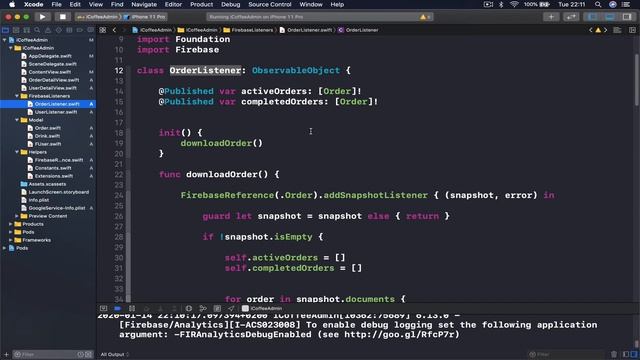Open the editor options lines menu
This screenshot has height=360, width=640.
617,30
